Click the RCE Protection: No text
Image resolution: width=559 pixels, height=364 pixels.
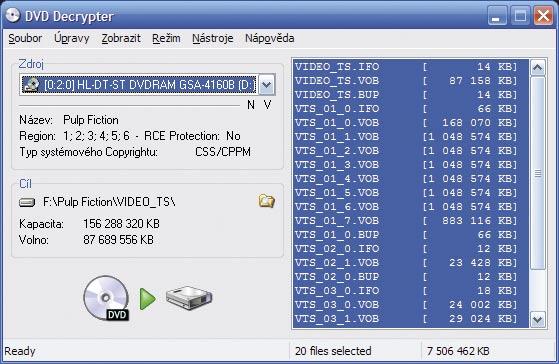pyautogui.click(x=192, y=136)
